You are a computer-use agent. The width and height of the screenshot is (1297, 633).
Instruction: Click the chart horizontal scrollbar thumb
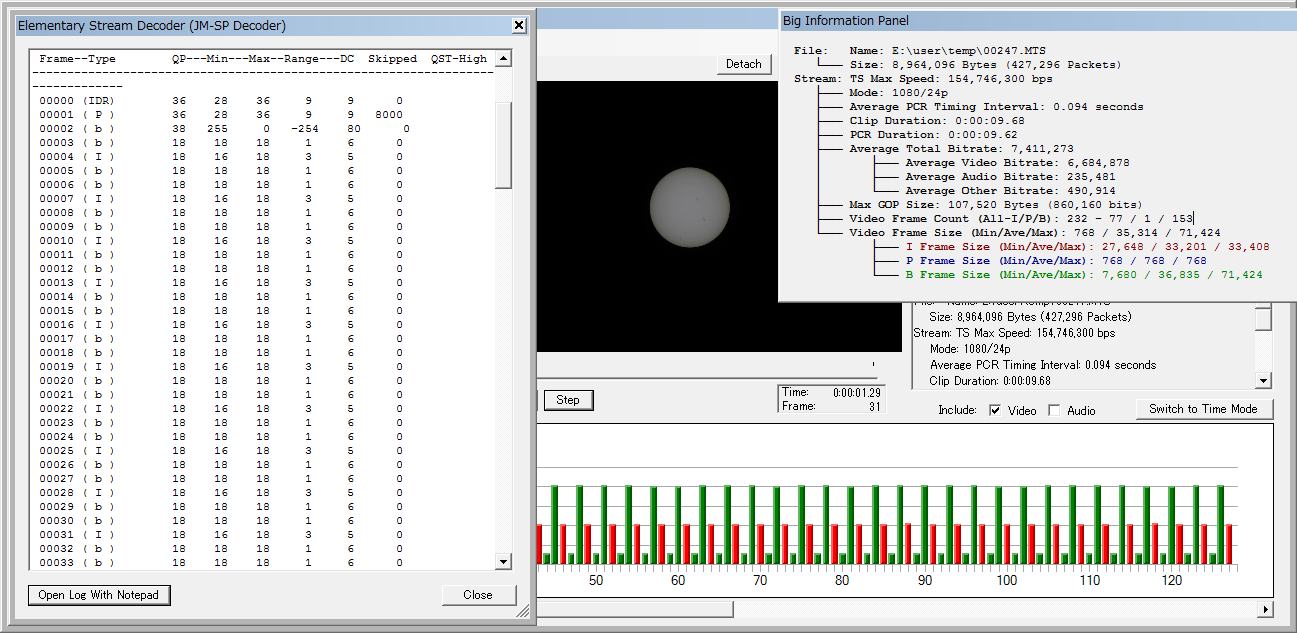634,609
